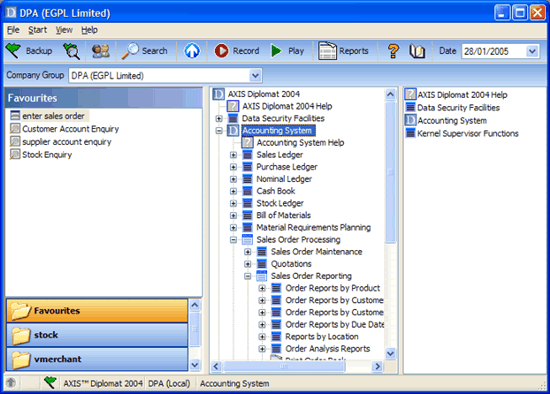Click the tree horizontal scroll right arrow
The width and height of the screenshot is (550, 394).
coord(377,366)
